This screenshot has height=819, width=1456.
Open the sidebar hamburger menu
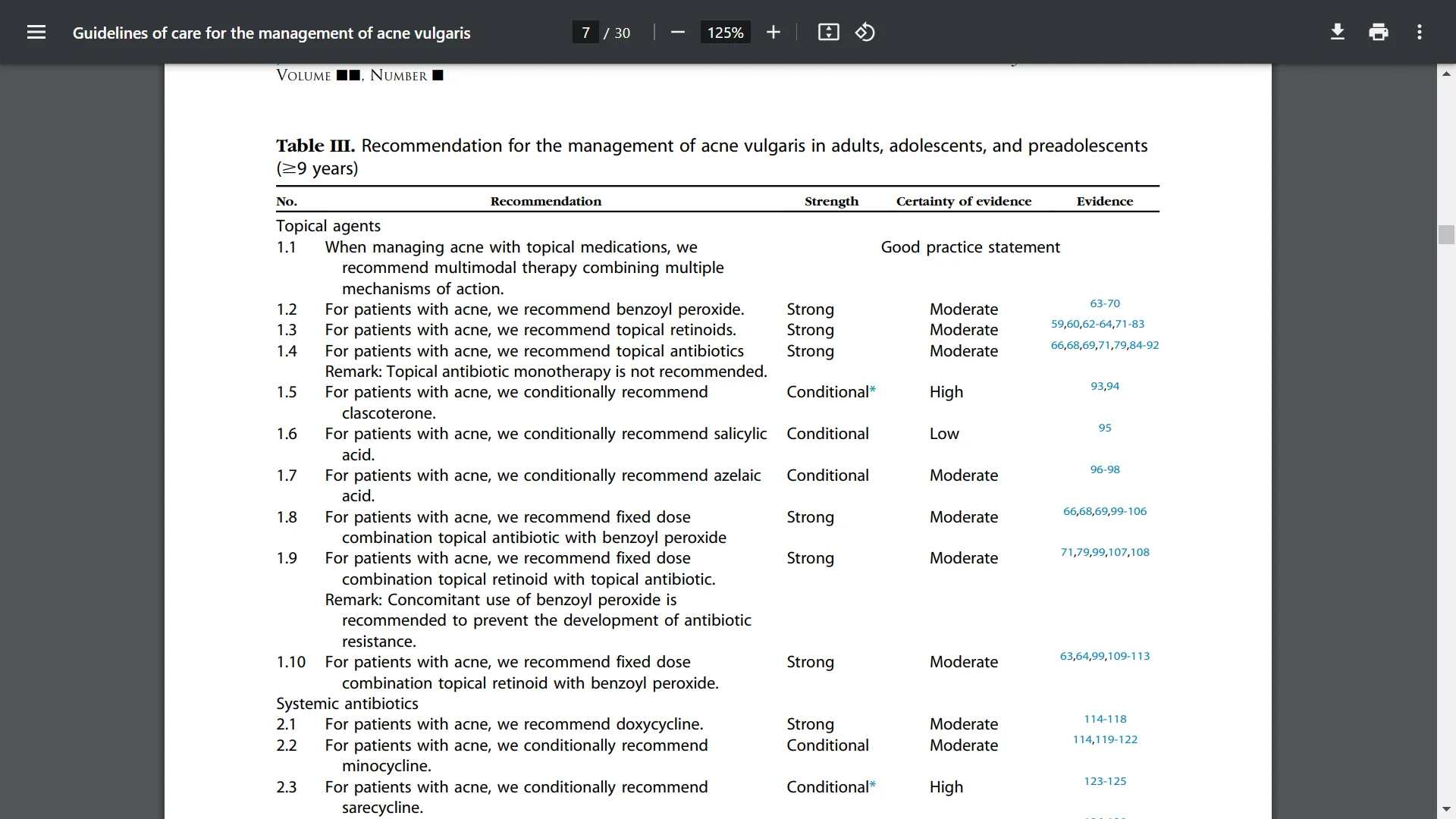point(36,32)
